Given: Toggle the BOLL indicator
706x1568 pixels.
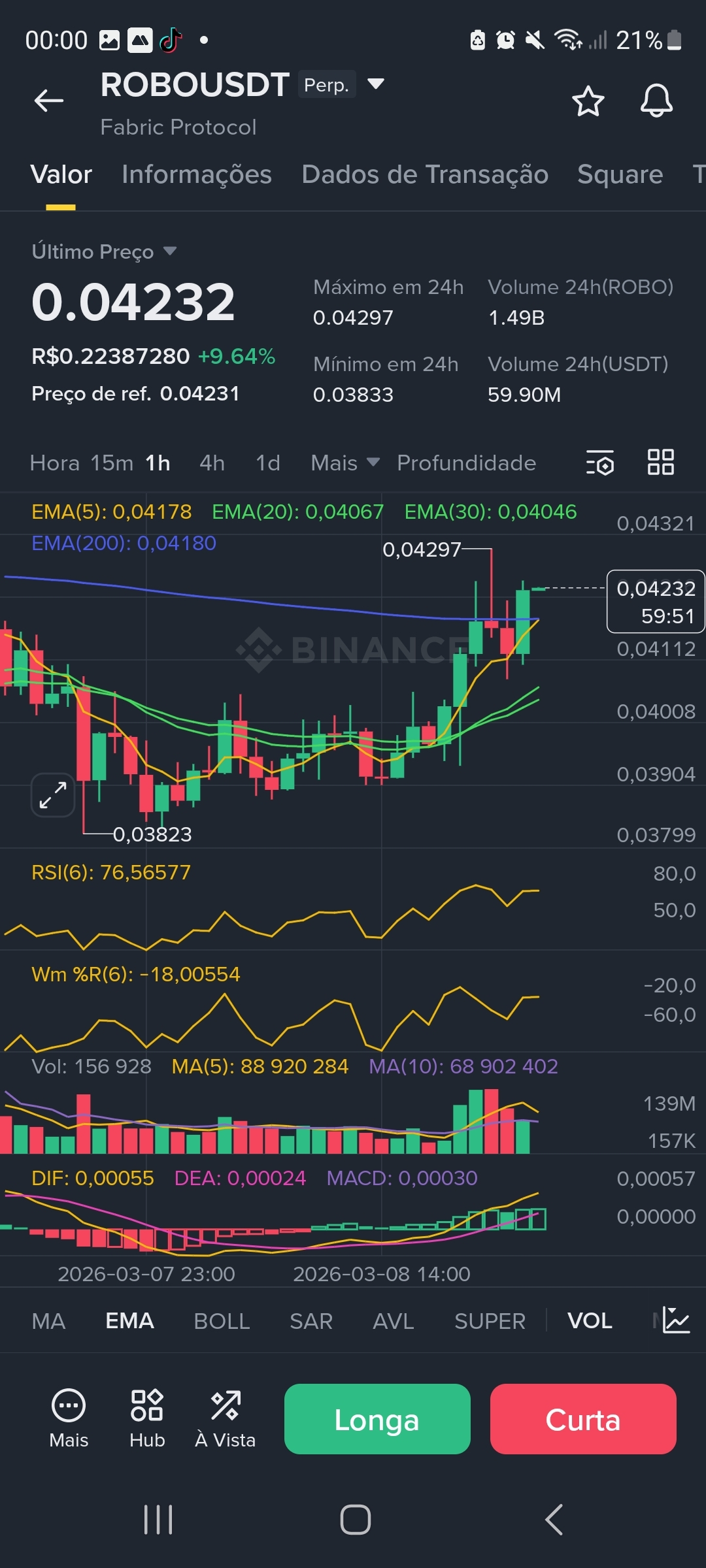Looking at the screenshot, I should click(222, 1321).
